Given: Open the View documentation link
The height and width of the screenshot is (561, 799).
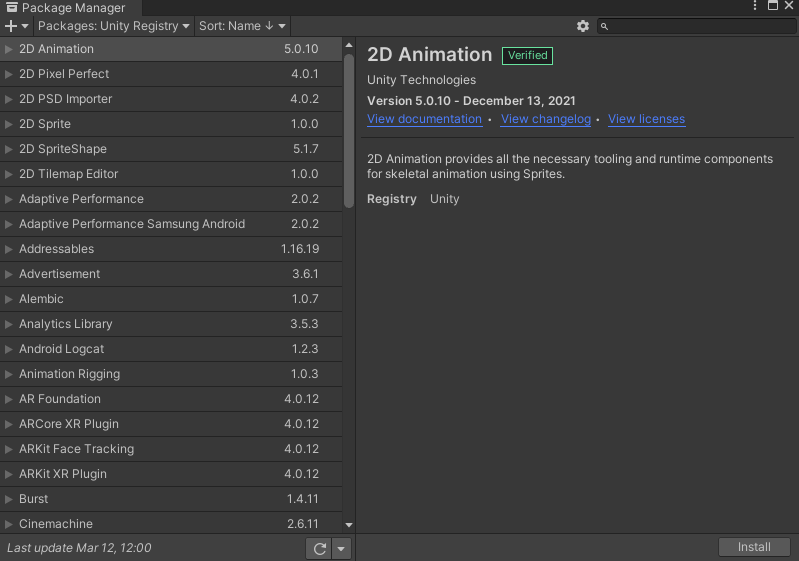Looking at the screenshot, I should (424, 119).
